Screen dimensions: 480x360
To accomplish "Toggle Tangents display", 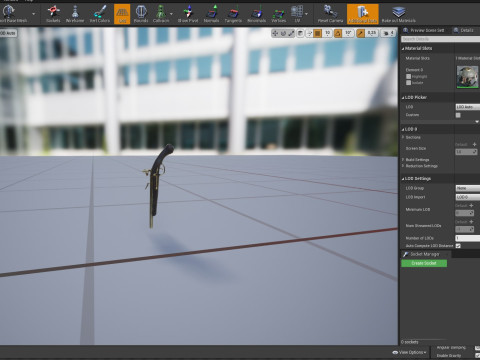I will pyautogui.click(x=233, y=14).
